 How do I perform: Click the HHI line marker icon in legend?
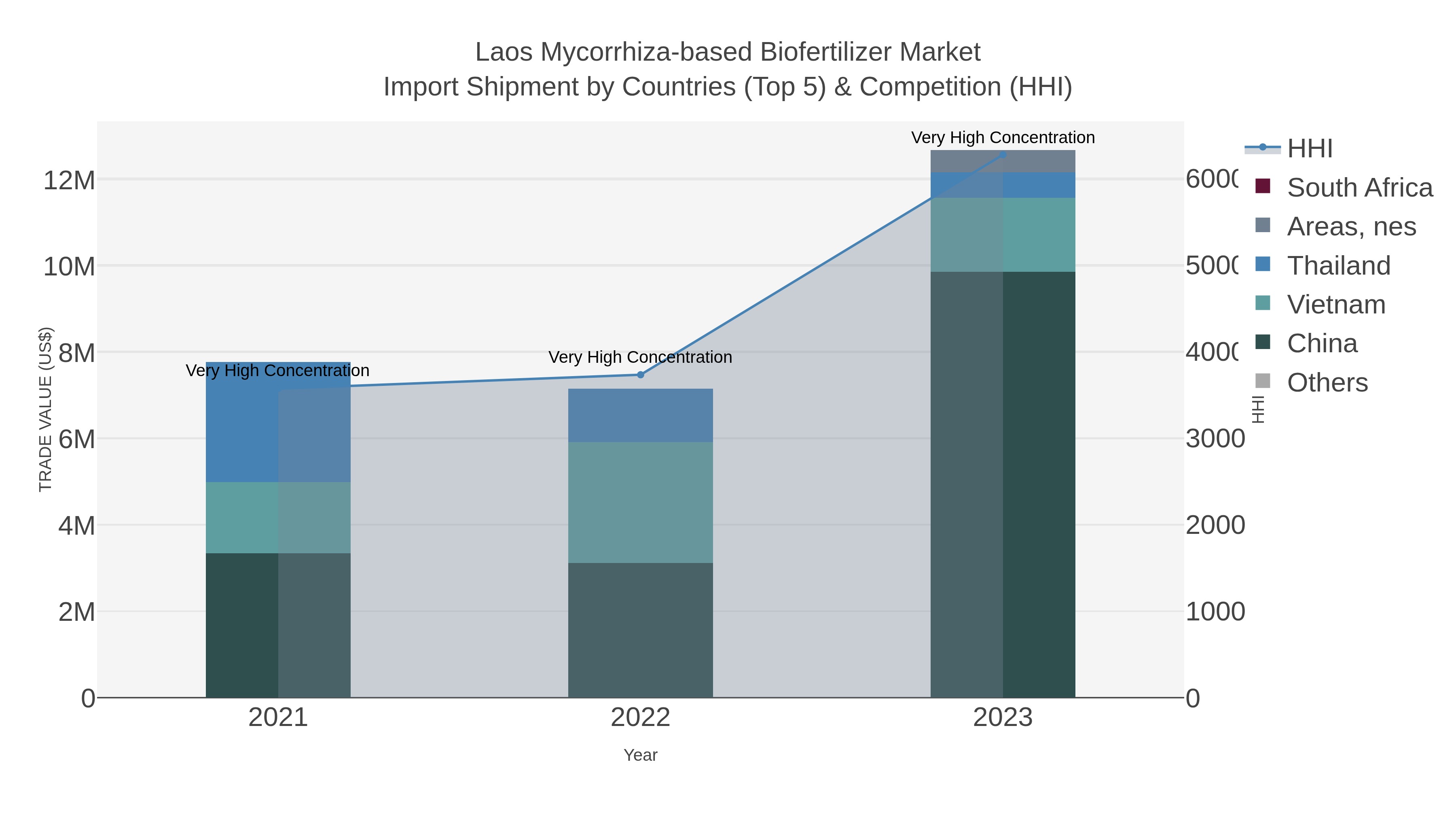click(x=1263, y=148)
